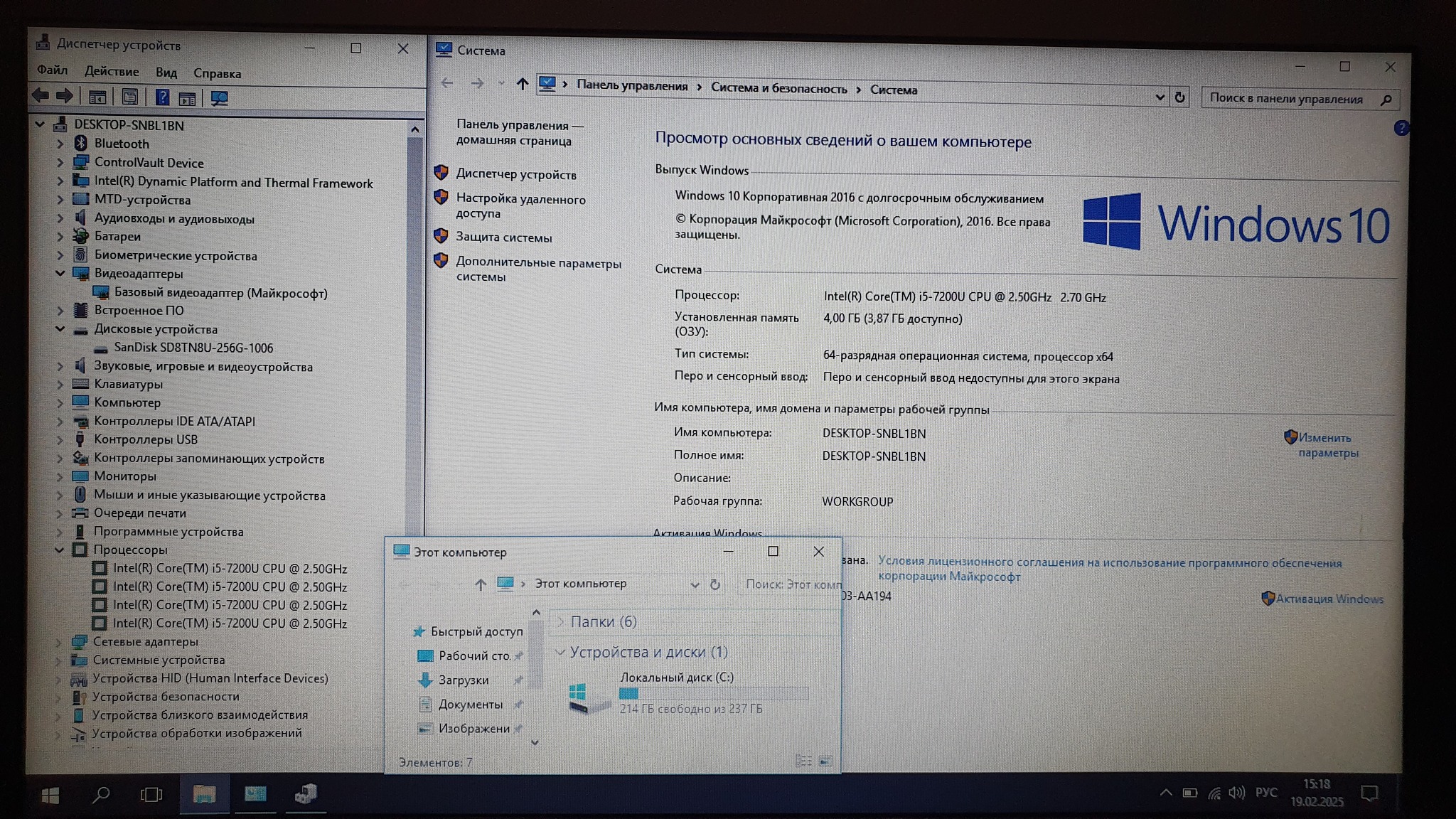This screenshot has height=819, width=1456.
Task: Click the Локальный диск (C:) usage bar
Action: (713, 693)
